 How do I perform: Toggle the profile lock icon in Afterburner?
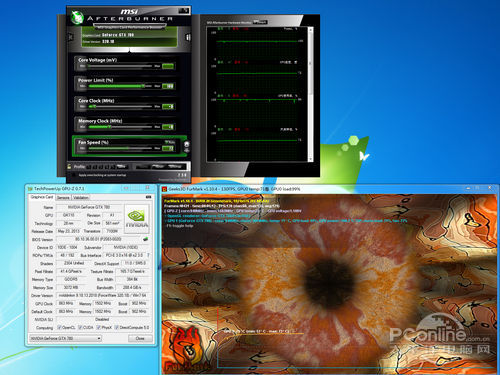coord(69,166)
